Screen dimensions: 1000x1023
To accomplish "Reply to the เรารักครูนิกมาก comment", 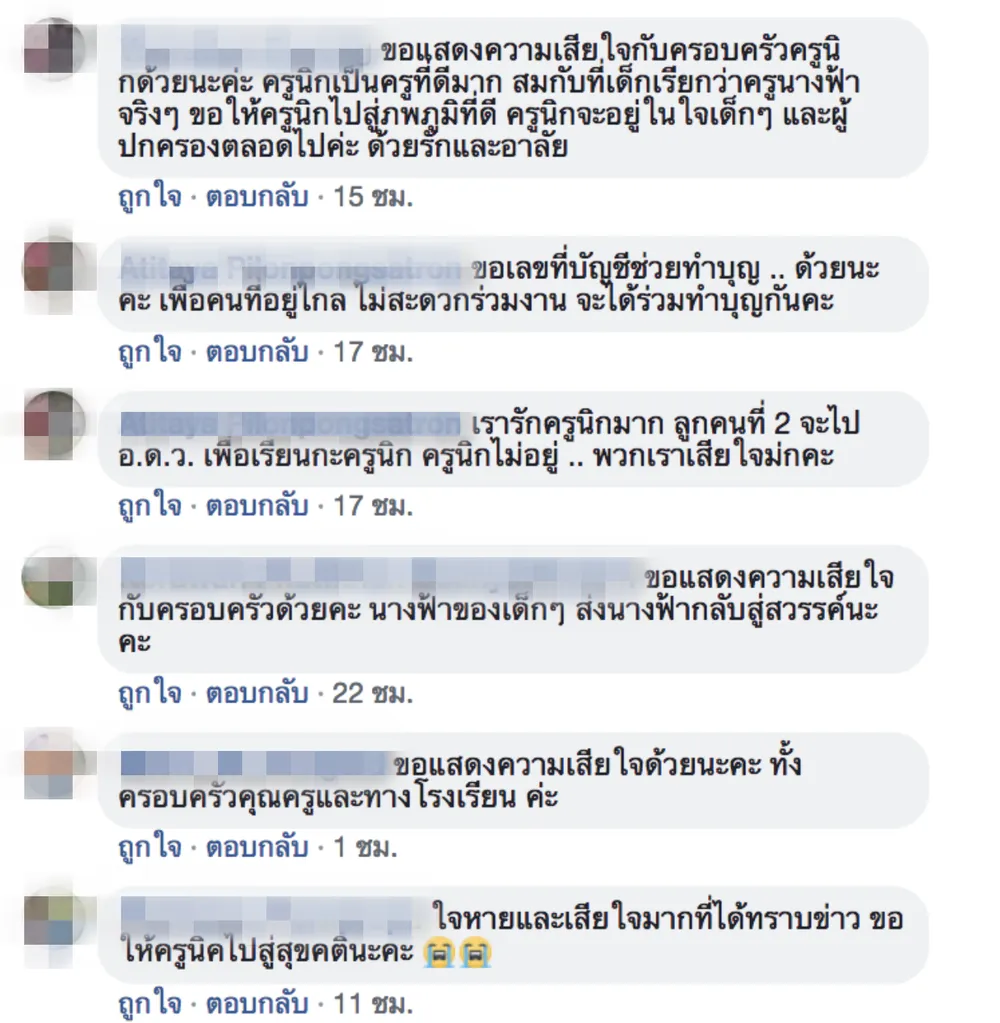I will [x=257, y=506].
